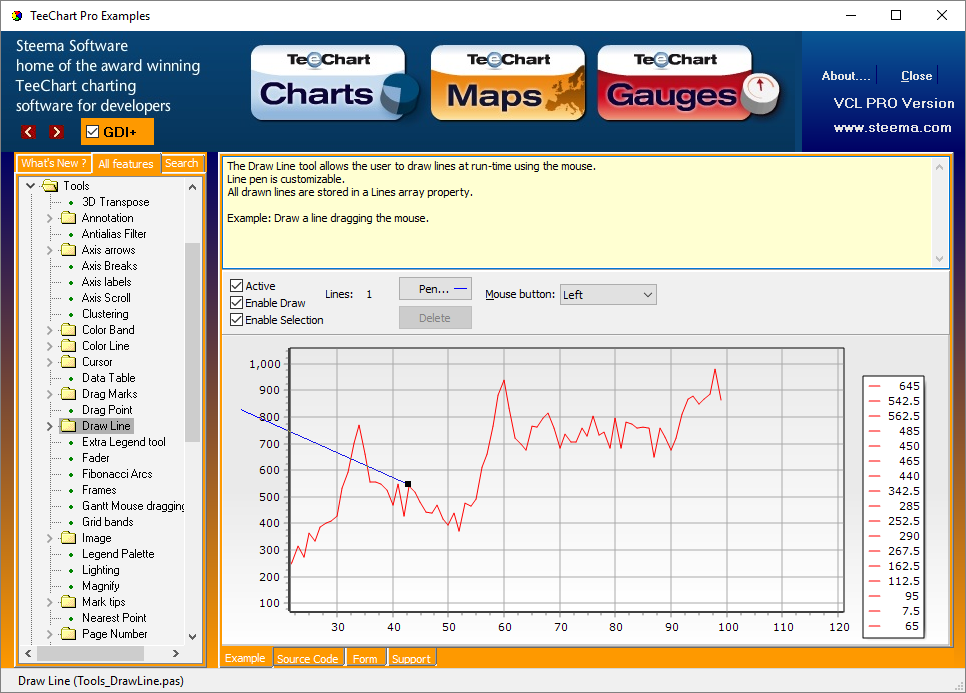Click the tree vertical scrollbar thumb
The height and width of the screenshot is (693, 966).
[192, 342]
